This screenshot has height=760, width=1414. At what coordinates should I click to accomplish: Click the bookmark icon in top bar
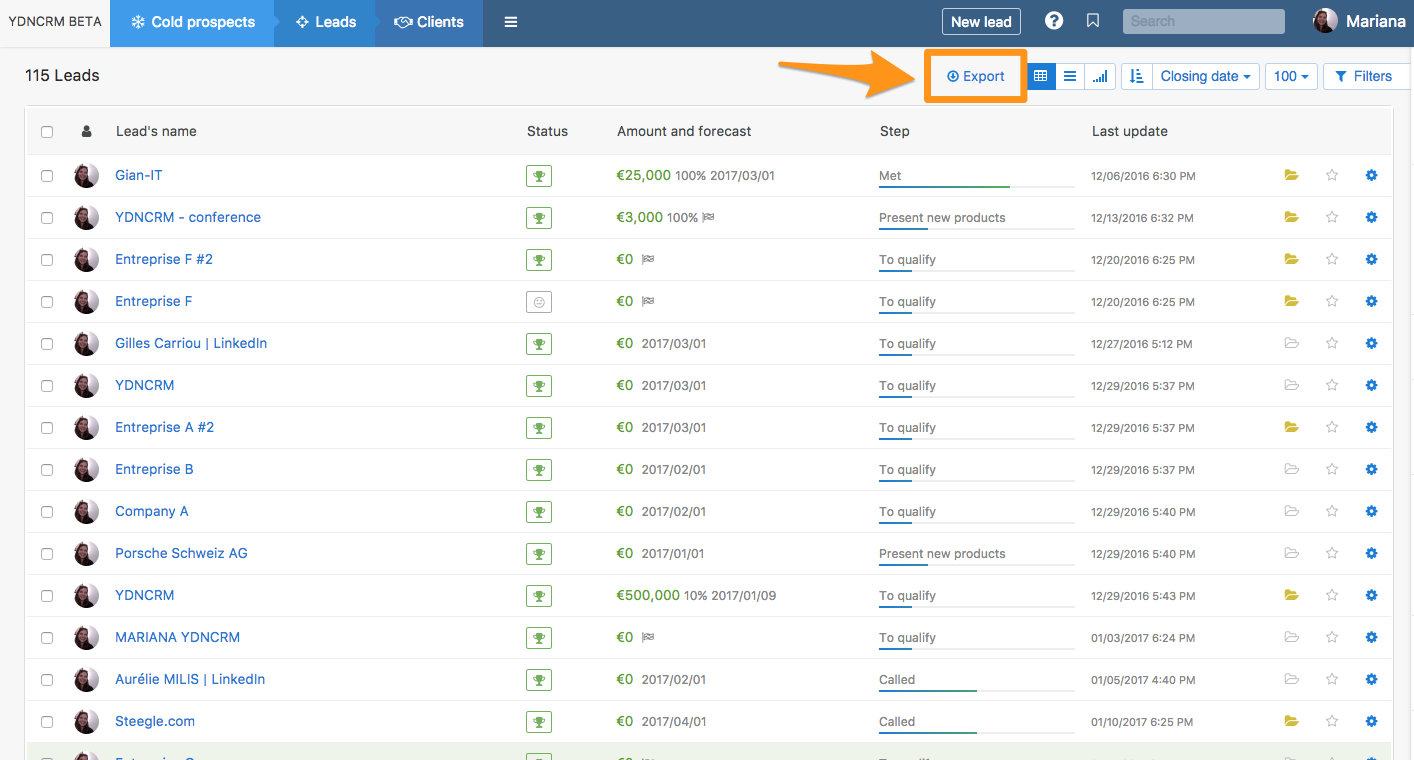click(x=1093, y=21)
